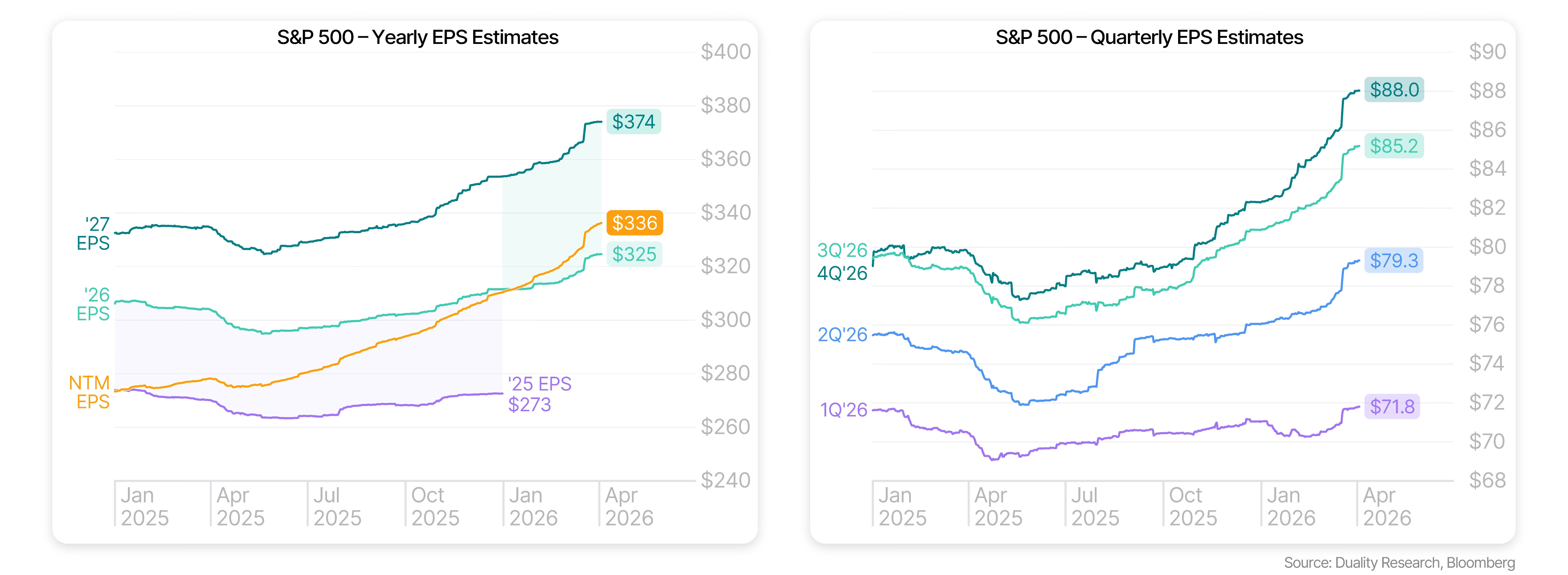Click the NTM EPS series label
Viewport: 1568px width, 575px height.
(x=90, y=392)
